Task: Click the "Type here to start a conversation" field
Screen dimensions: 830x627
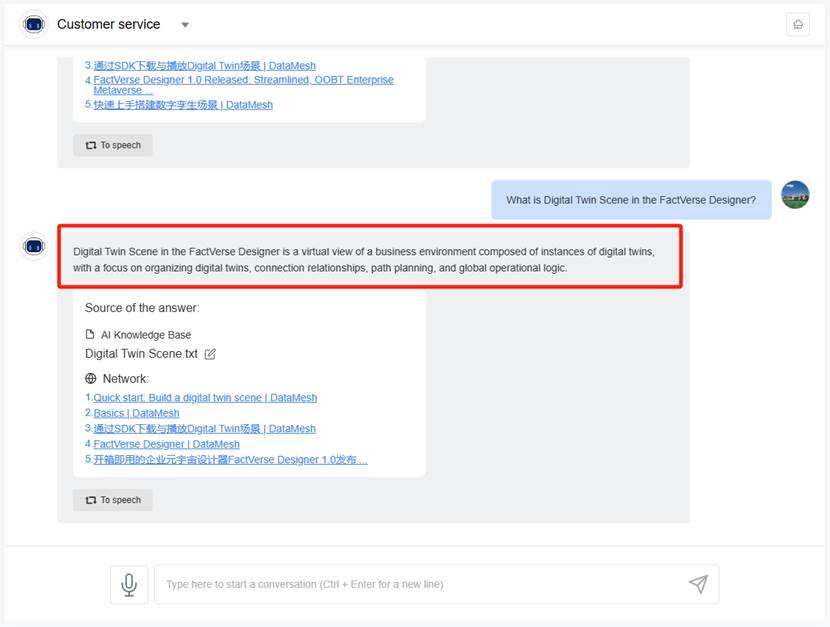Action: coord(420,584)
